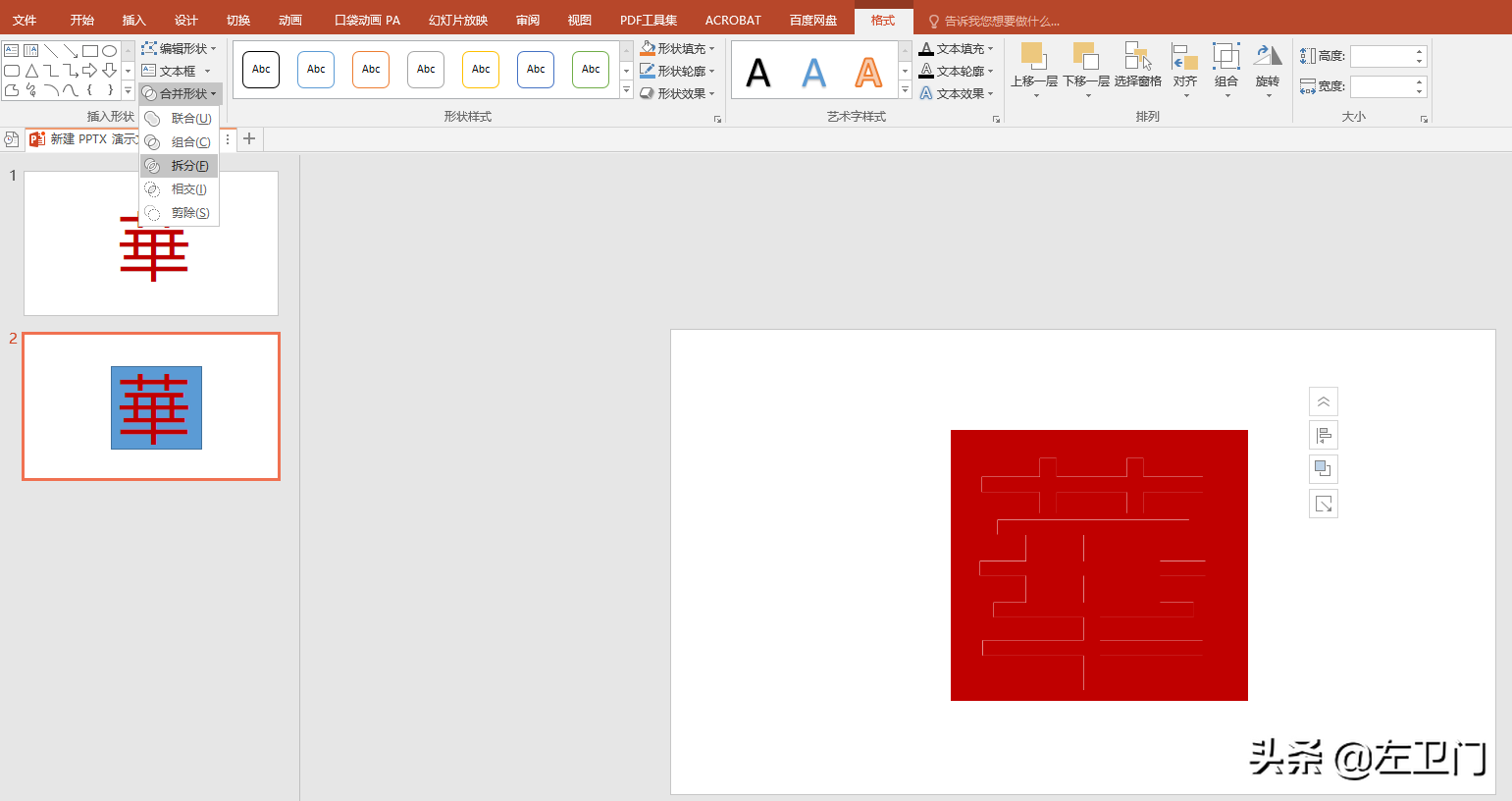Open the 对齐 align menu

(1185, 69)
